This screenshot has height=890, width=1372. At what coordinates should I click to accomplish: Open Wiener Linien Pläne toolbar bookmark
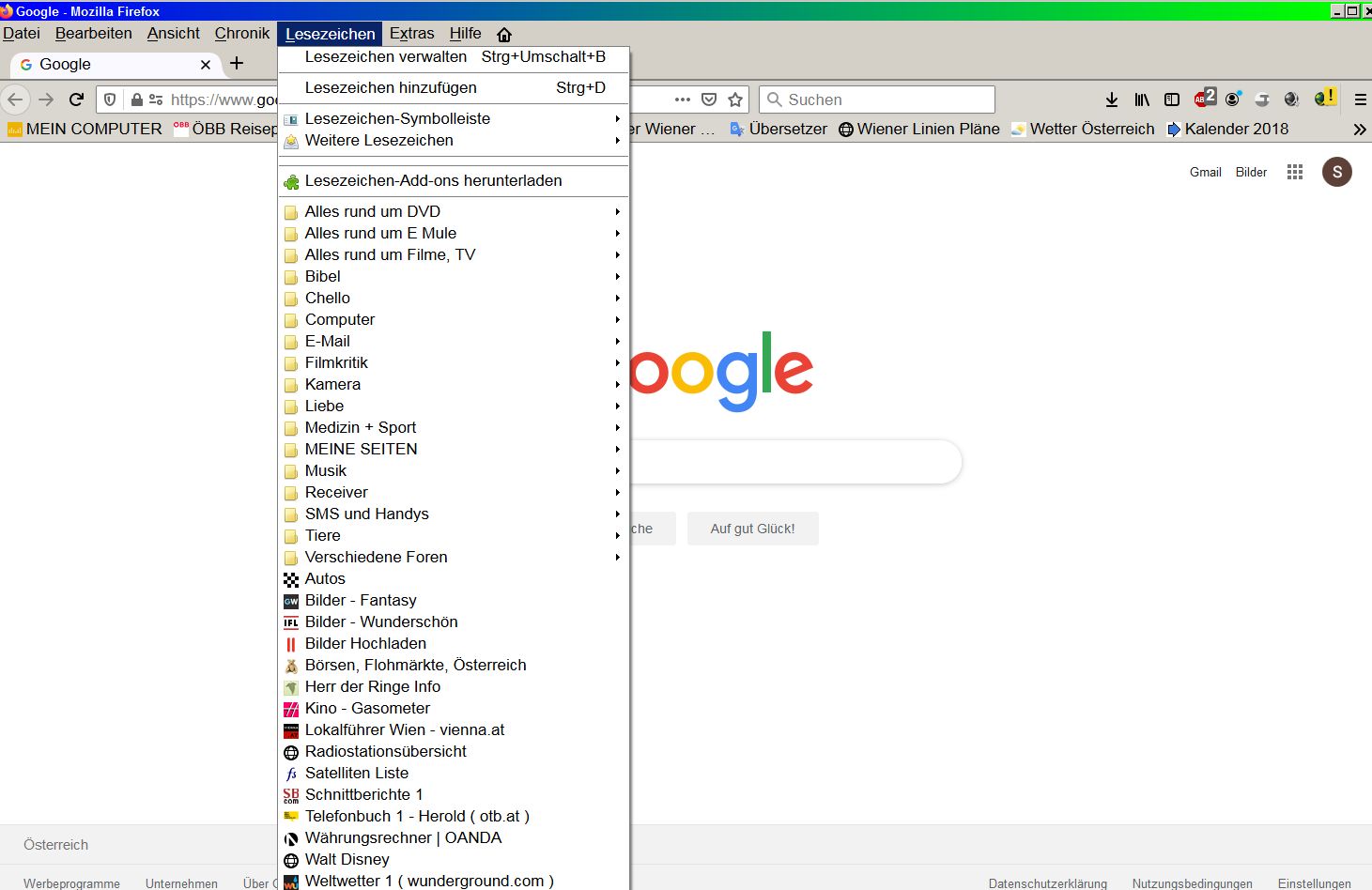point(919,130)
